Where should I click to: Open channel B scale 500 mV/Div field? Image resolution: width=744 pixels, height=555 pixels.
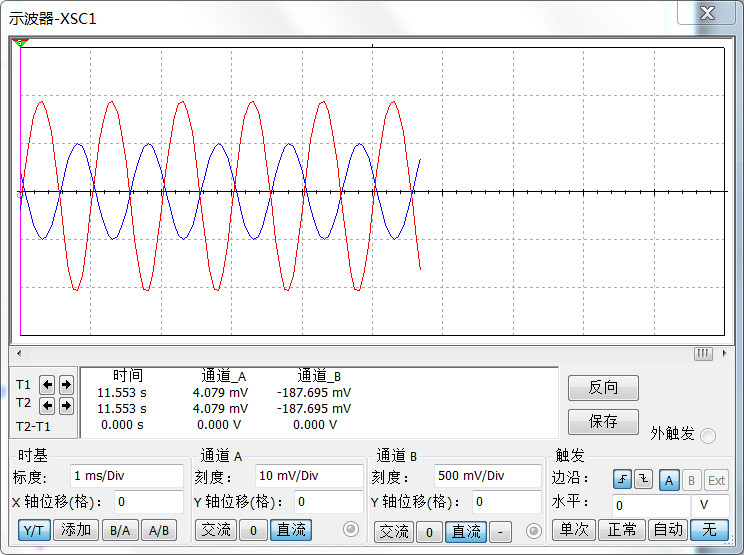tap(486, 476)
